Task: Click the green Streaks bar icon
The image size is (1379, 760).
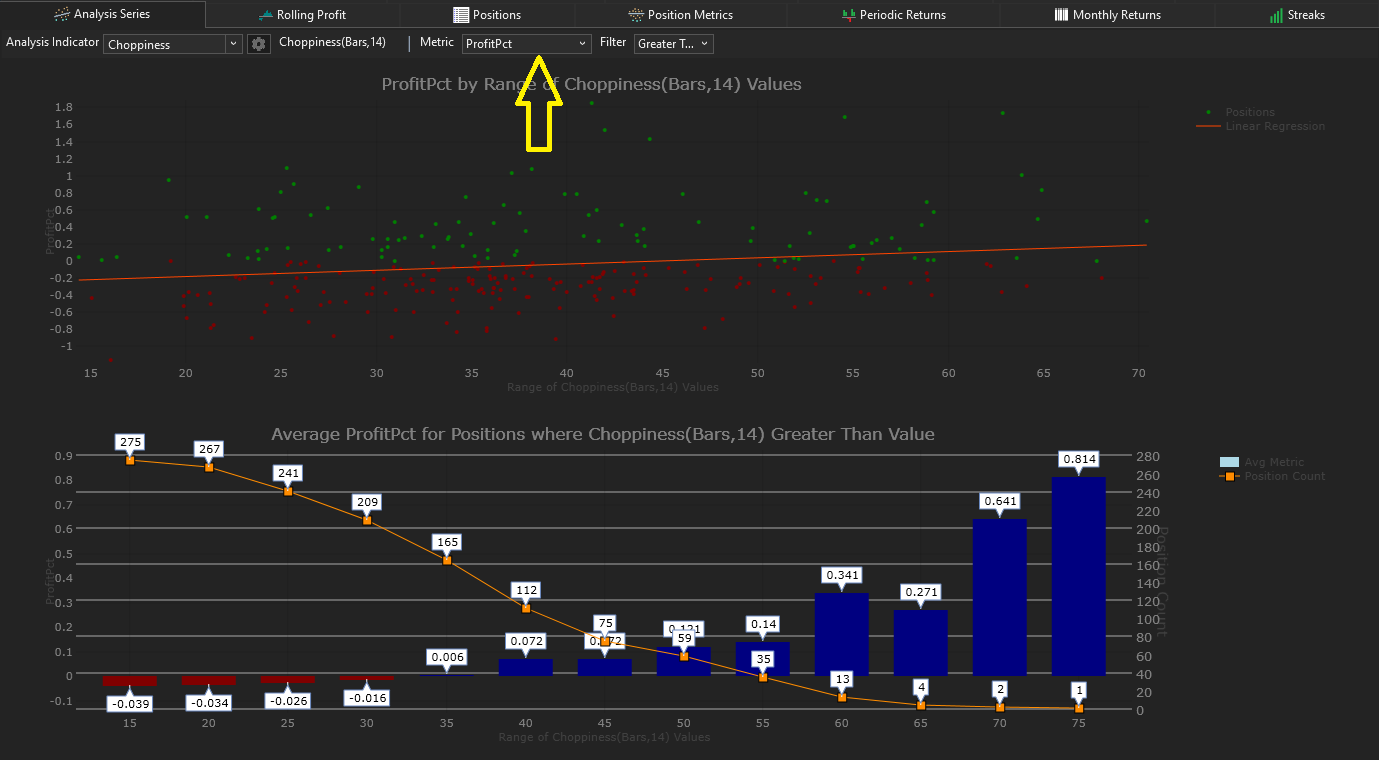Action: 1276,15
